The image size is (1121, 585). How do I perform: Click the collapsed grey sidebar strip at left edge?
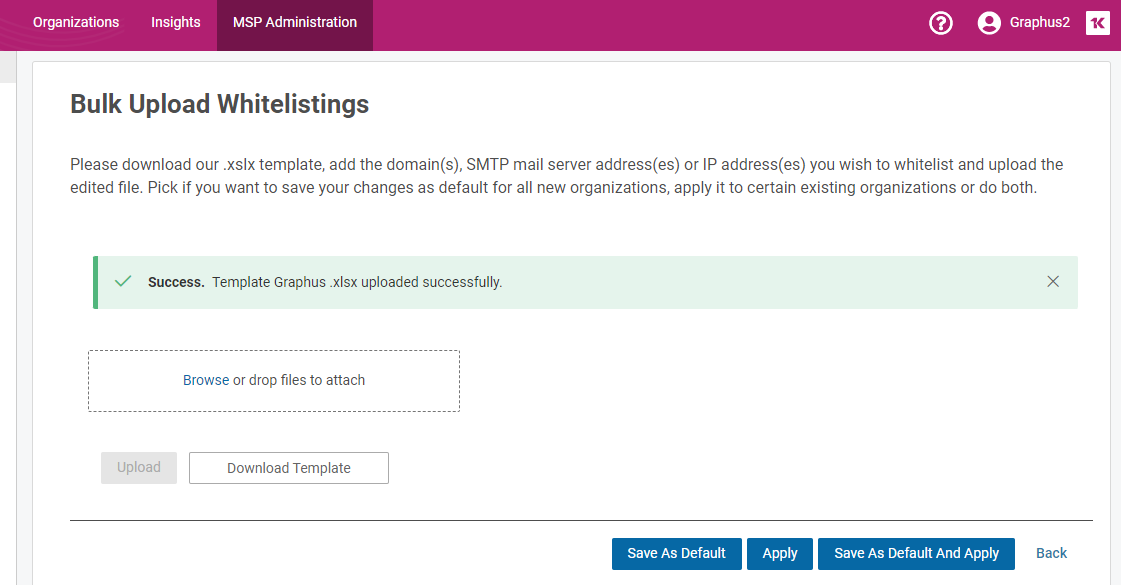coord(8,67)
